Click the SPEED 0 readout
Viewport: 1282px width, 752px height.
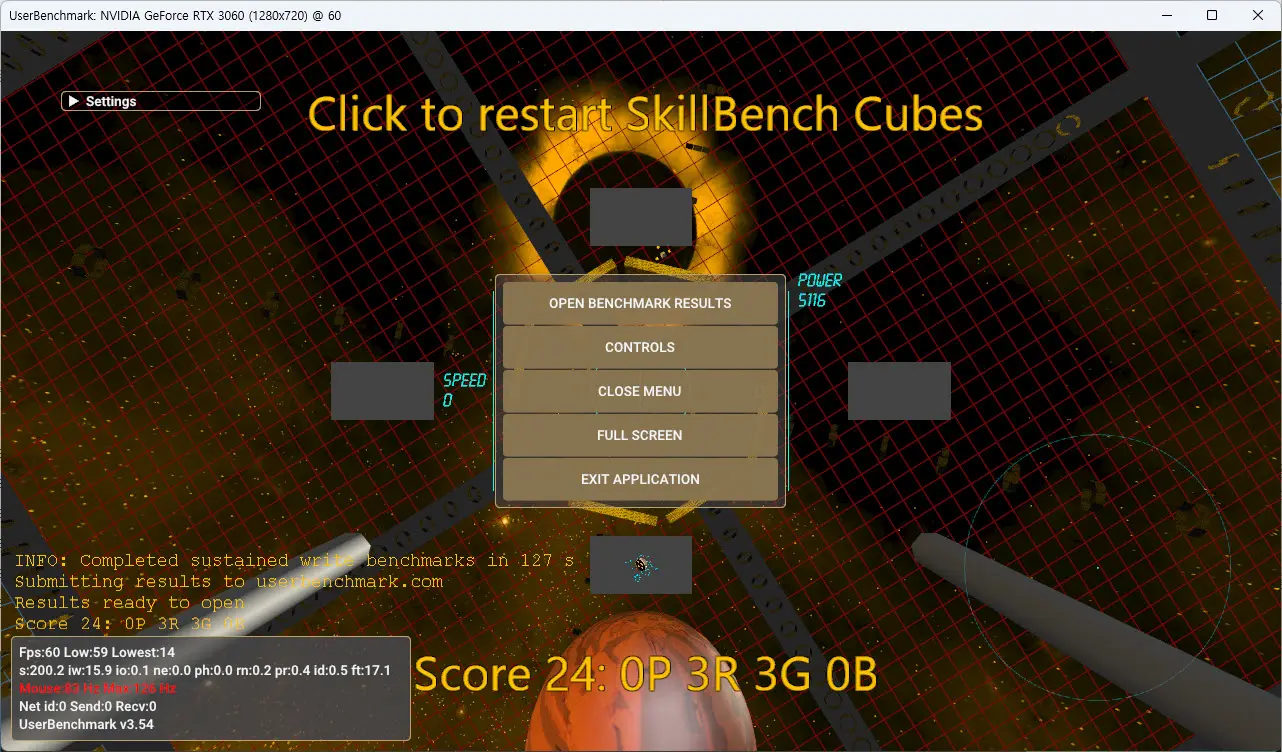464,390
